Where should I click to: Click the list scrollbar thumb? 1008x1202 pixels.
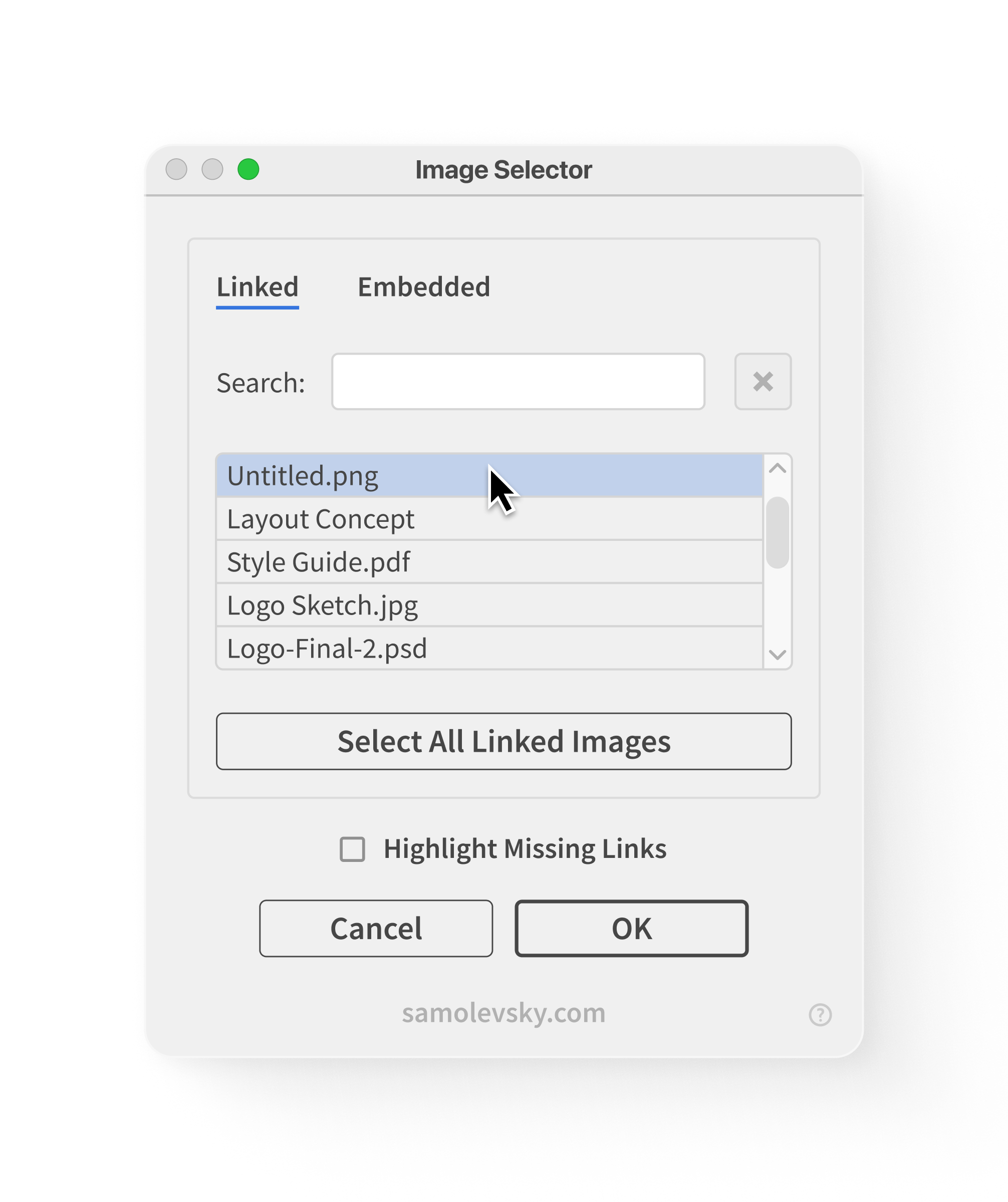pos(778,532)
